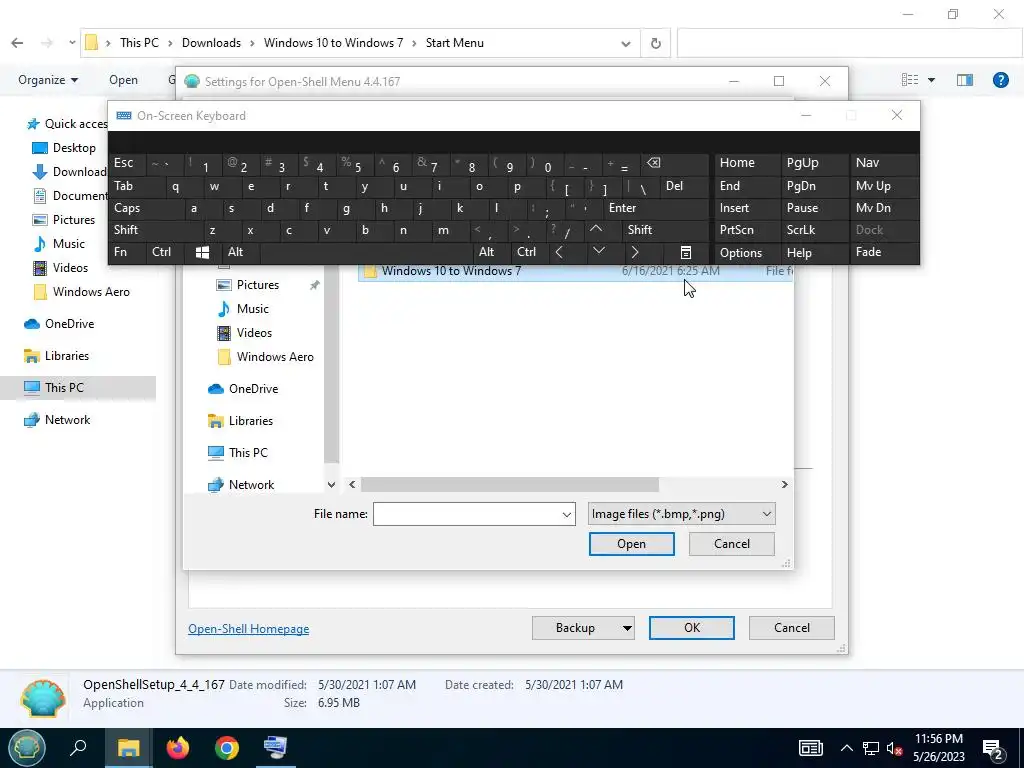The image size is (1024, 768).
Task: Tap the up arrow key on keyboard
Action: 596,229
